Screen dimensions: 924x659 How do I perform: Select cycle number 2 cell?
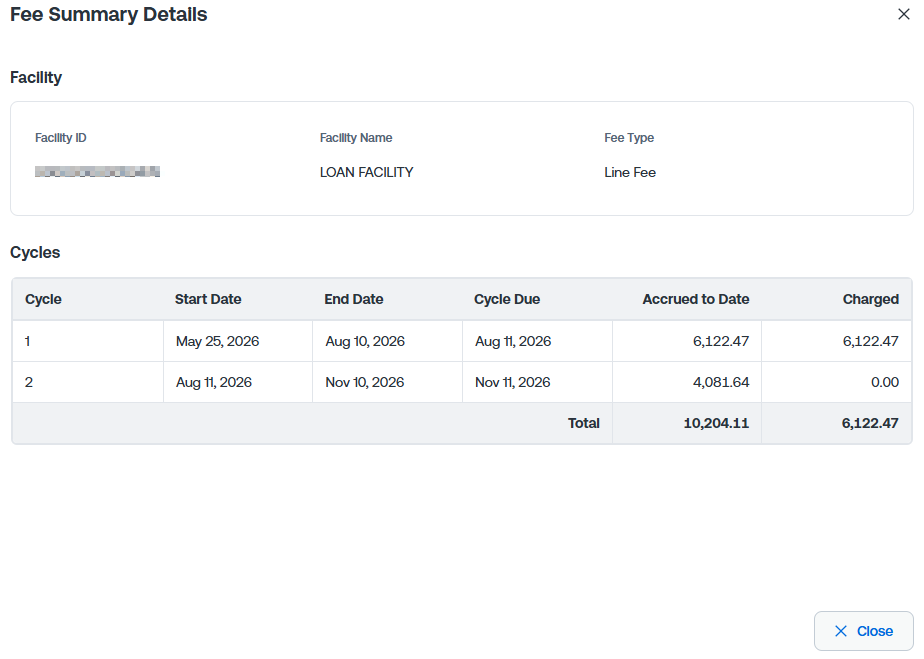(x=88, y=383)
